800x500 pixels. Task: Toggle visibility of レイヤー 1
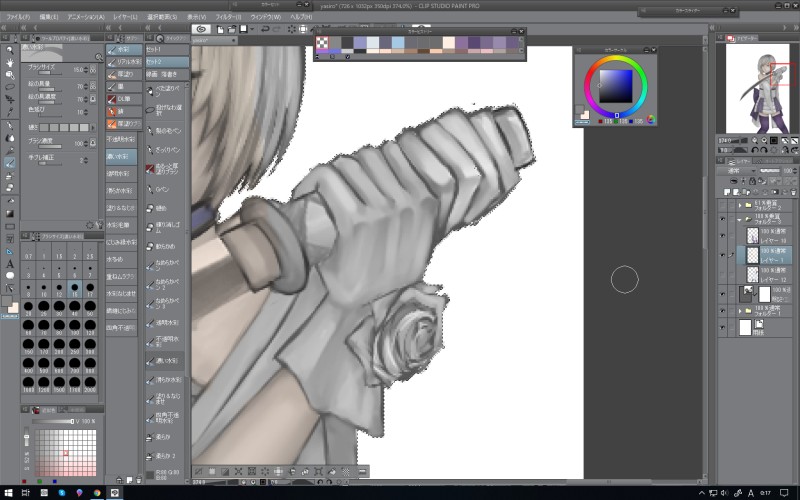722,255
